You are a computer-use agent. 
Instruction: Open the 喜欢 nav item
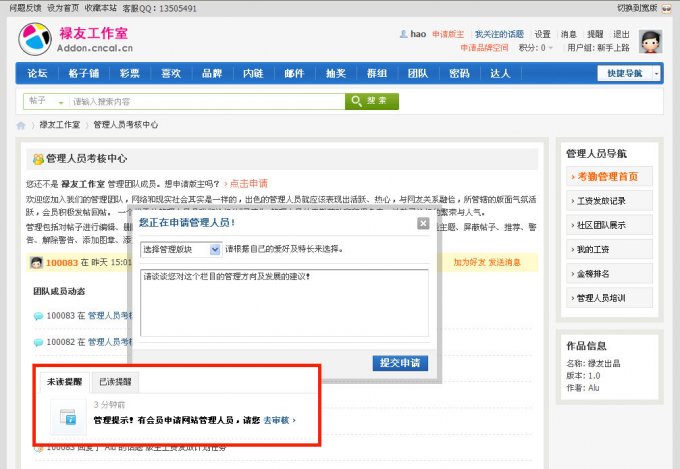tap(171, 73)
